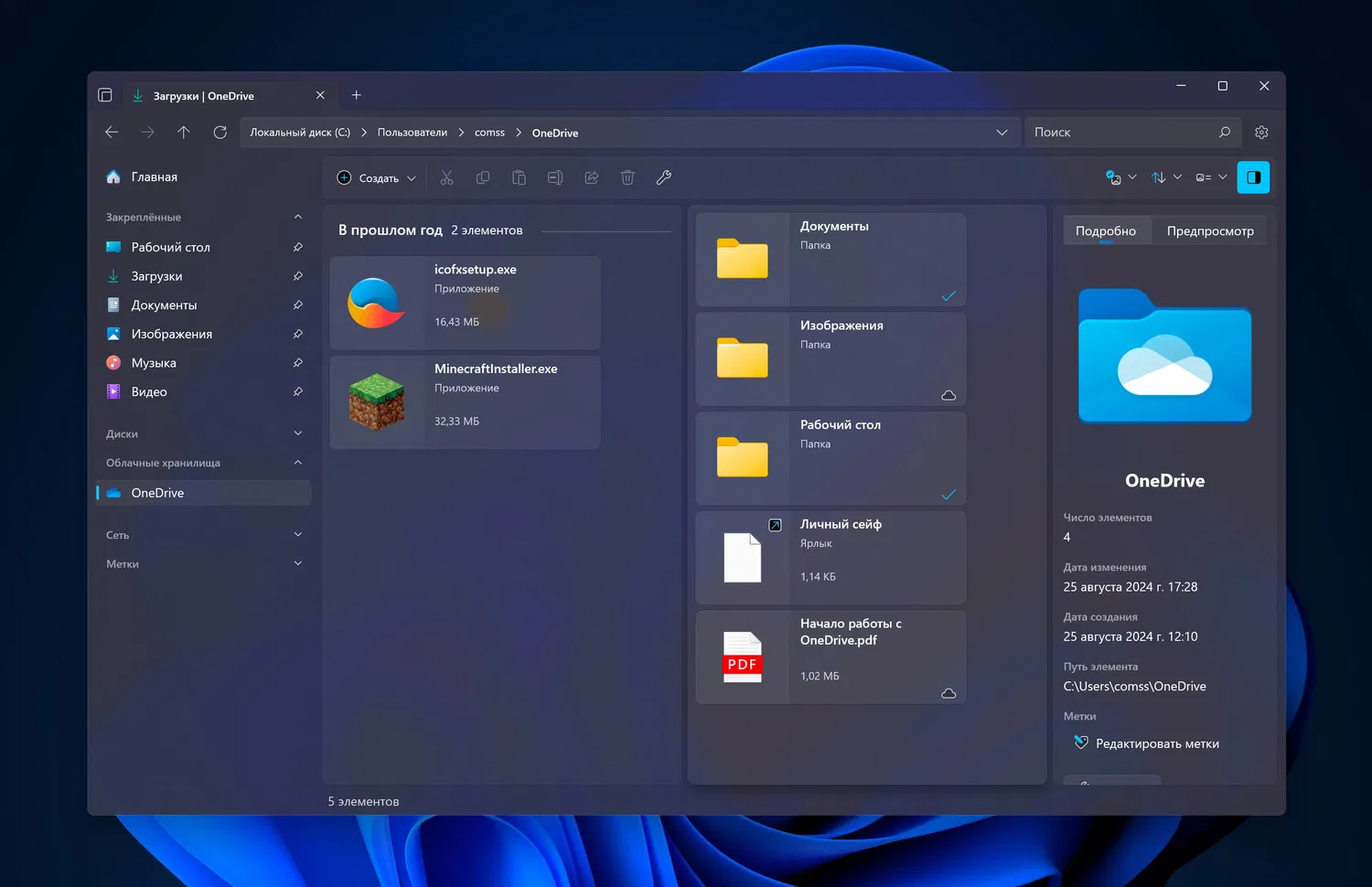The width and height of the screenshot is (1372, 887).
Task: Open the tab actions icon left of the Загрузки tab
Action: click(105, 95)
